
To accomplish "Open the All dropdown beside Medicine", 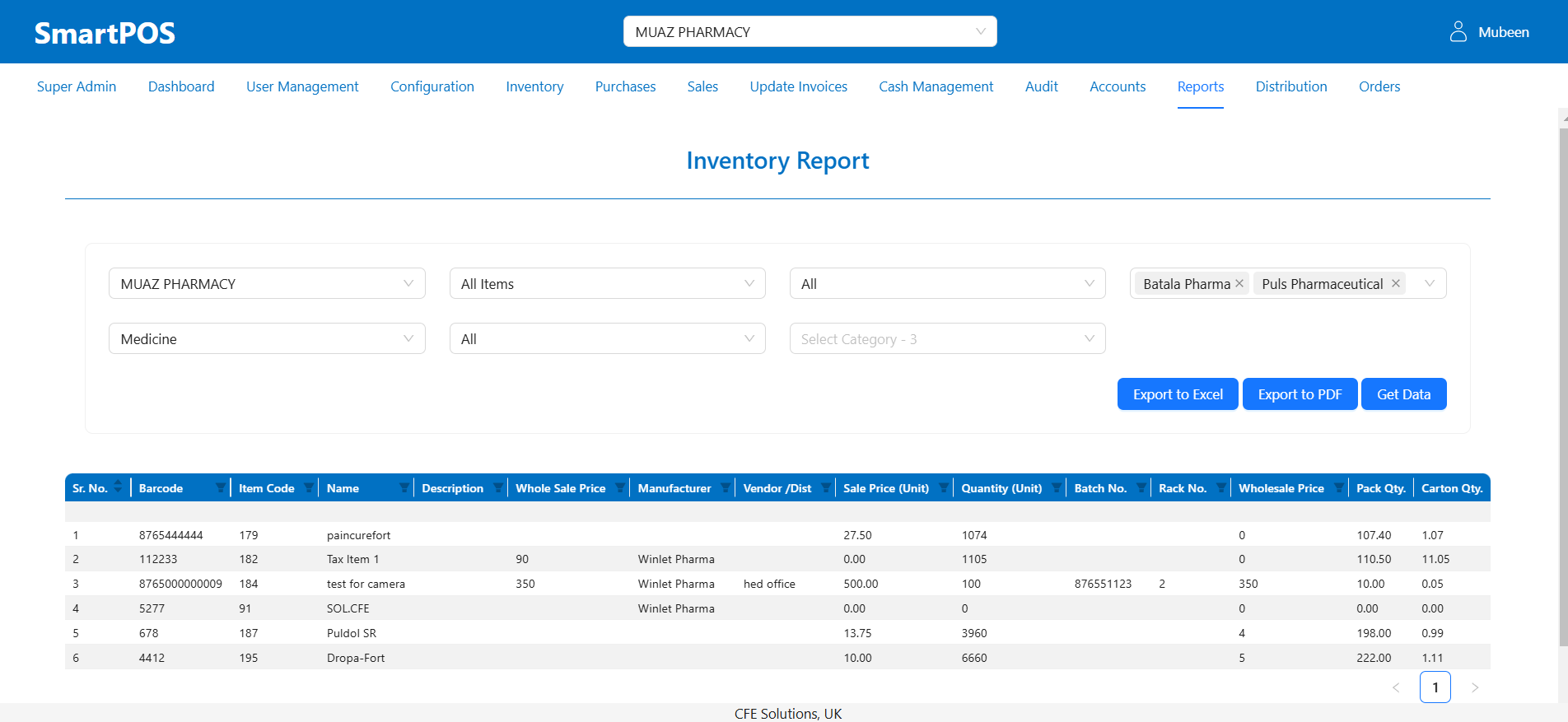I will click(x=608, y=338).
